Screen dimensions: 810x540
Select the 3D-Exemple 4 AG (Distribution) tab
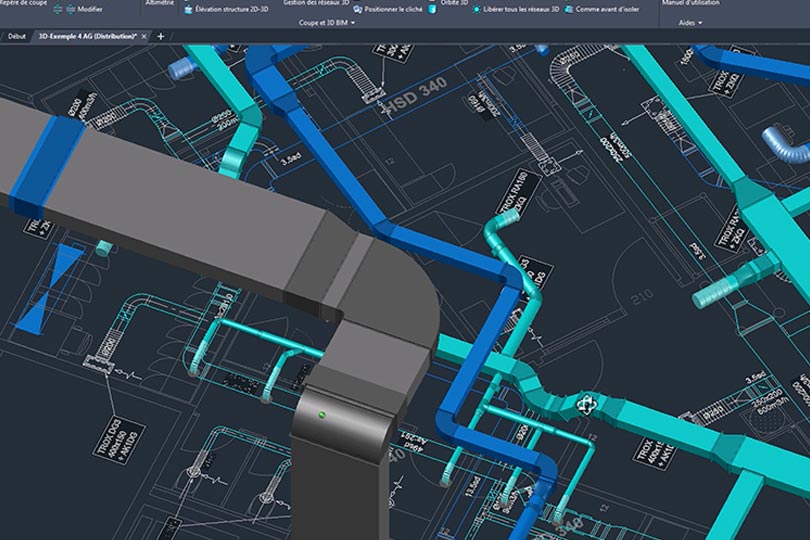(x=86, y=36)
